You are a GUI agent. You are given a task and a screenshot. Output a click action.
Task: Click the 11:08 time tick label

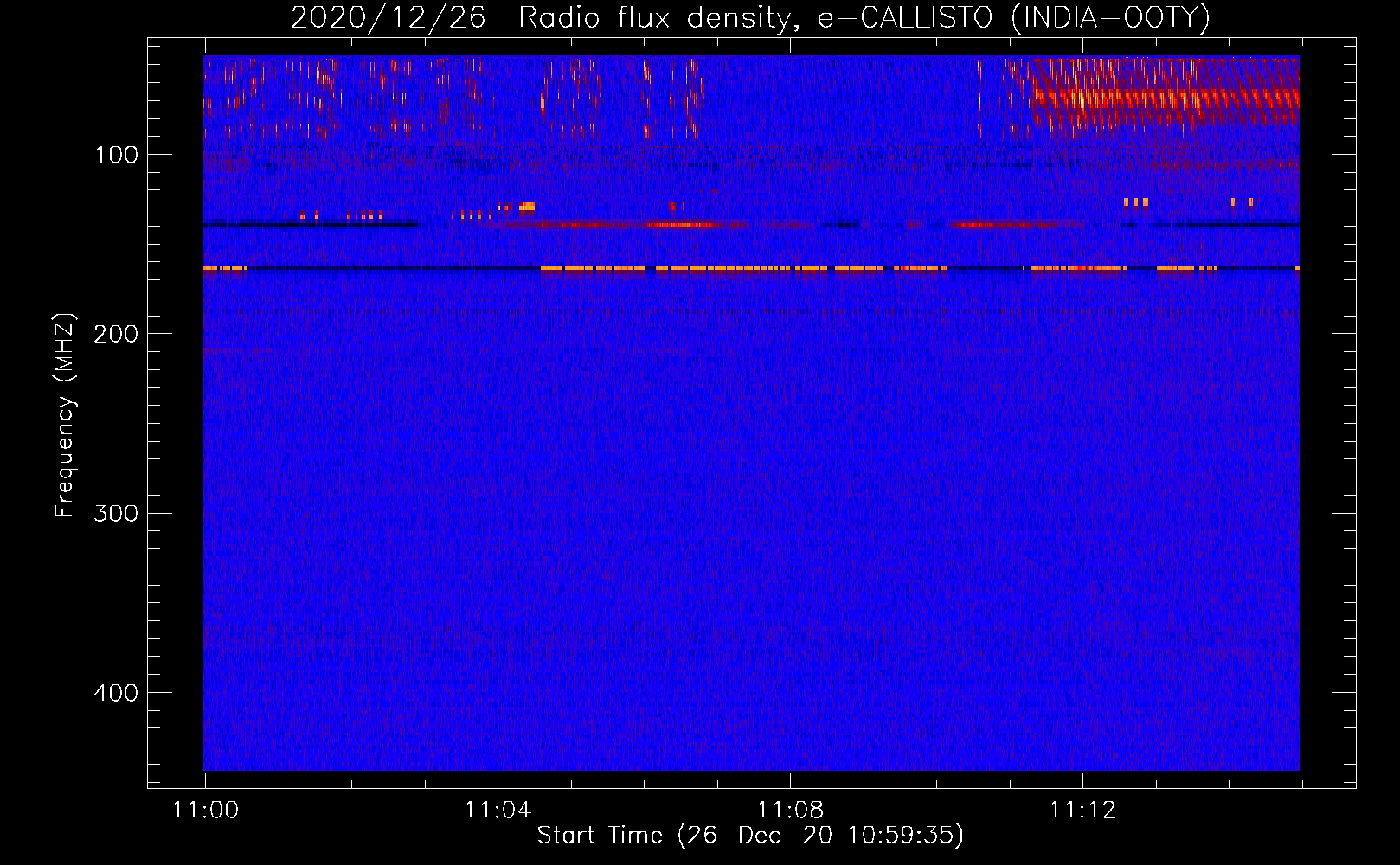coord(790,811)
